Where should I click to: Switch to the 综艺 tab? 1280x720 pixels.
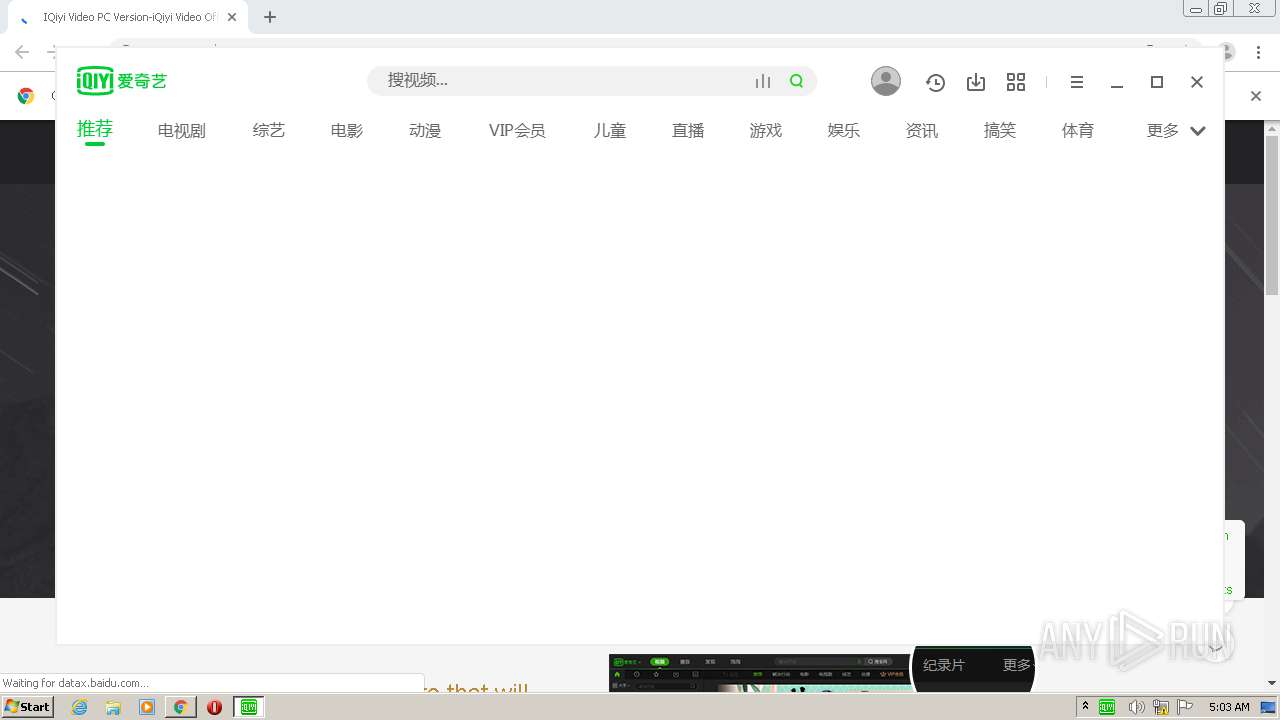pyautogui.click(x=269, y=130)
